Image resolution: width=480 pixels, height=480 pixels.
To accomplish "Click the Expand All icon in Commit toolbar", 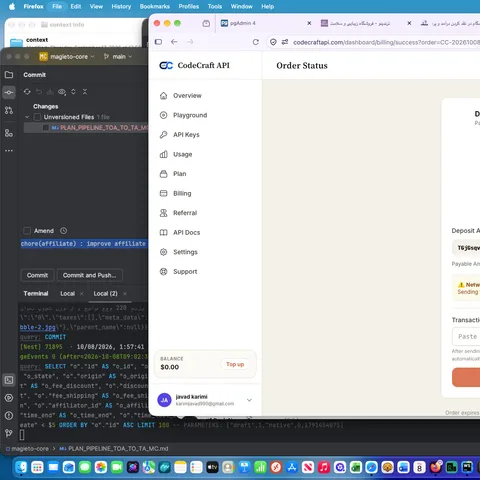I will (73, 92).
